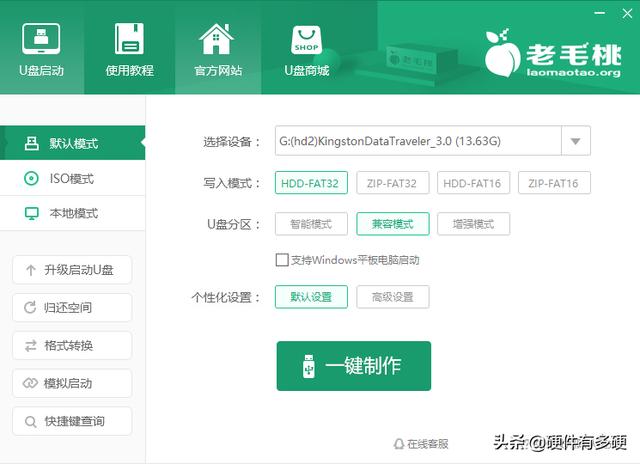Click the 升级启动U盘 button
The width and height of the screenshot is (640, 464).
(72, 270)
